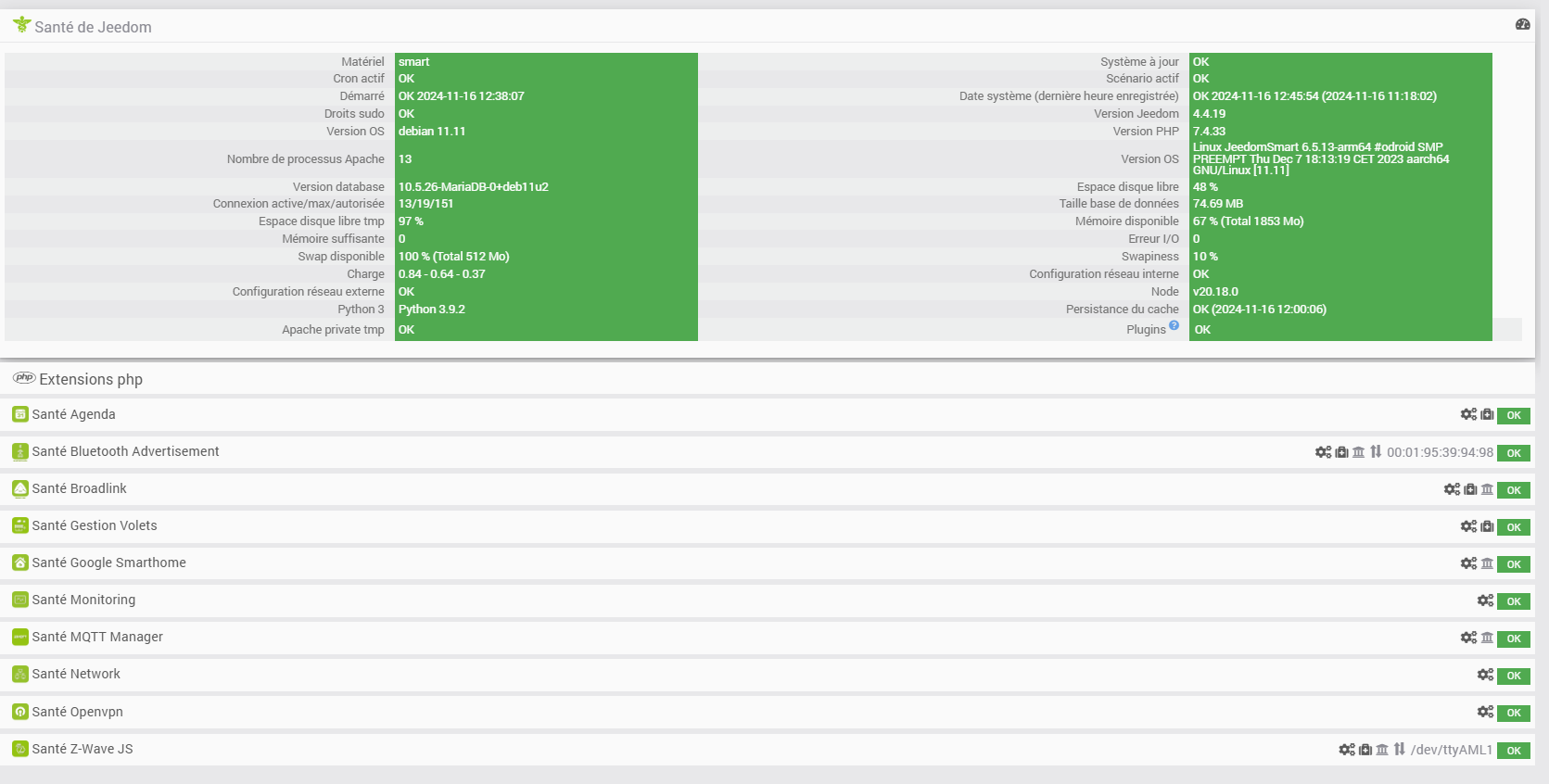Click the bank building icon for Bluetooth Advertisement
The image size is (1549, 784).
(1358, 451)
